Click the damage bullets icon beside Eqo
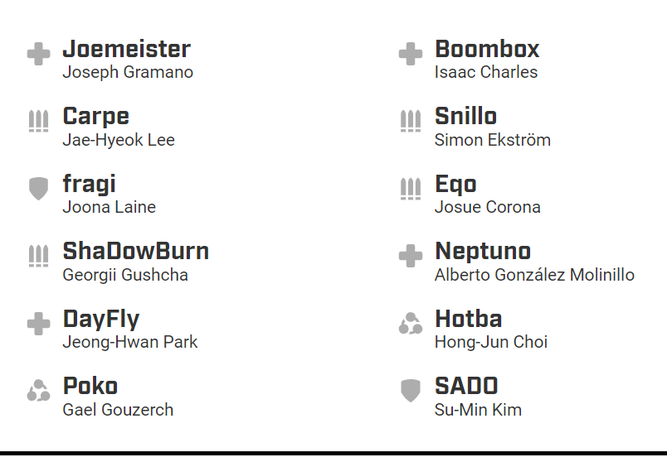667x457 pixels. pyautogui.click(x=410, y=189)
